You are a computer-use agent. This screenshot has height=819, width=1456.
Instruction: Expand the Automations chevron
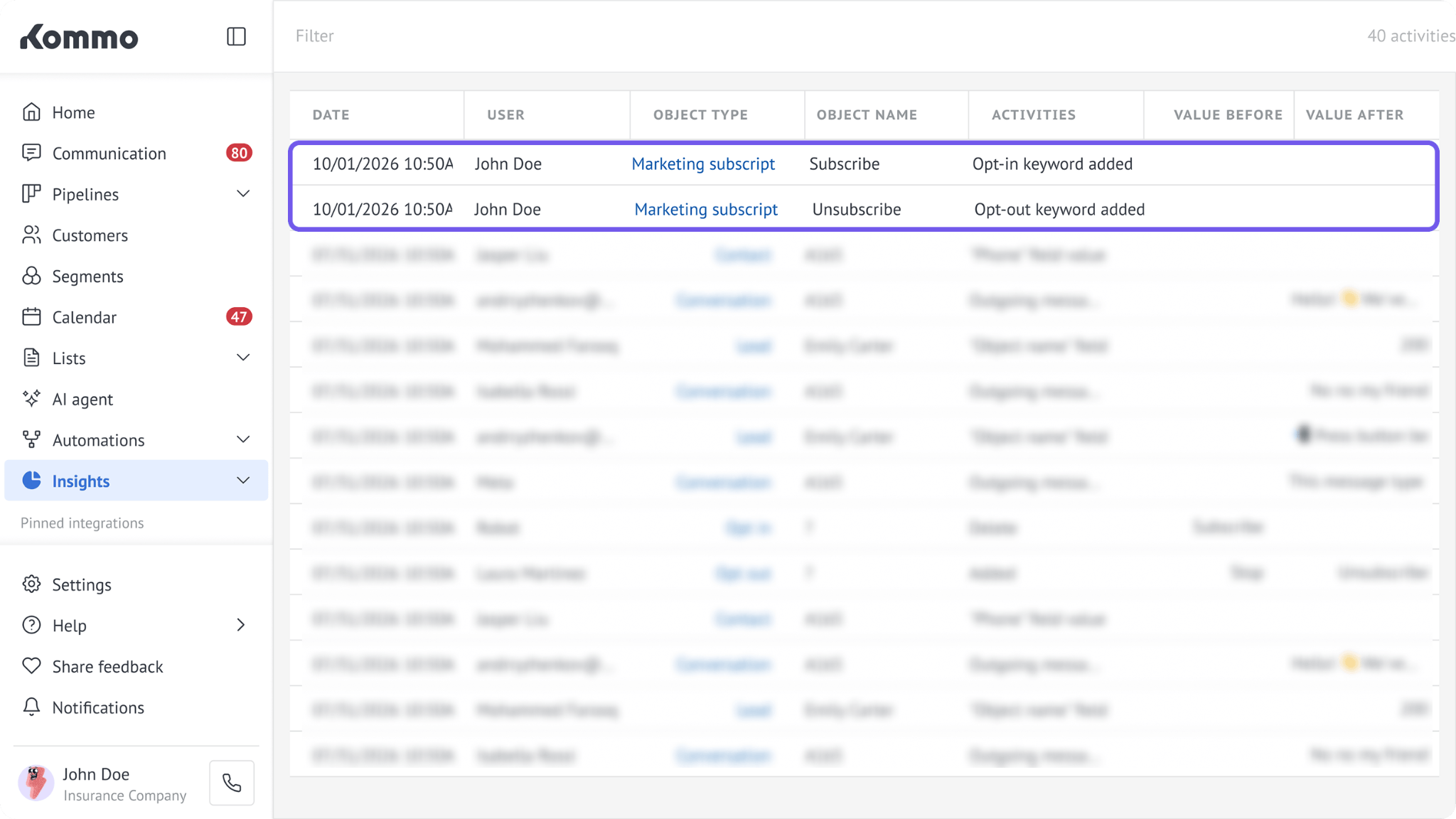point(243,440)
